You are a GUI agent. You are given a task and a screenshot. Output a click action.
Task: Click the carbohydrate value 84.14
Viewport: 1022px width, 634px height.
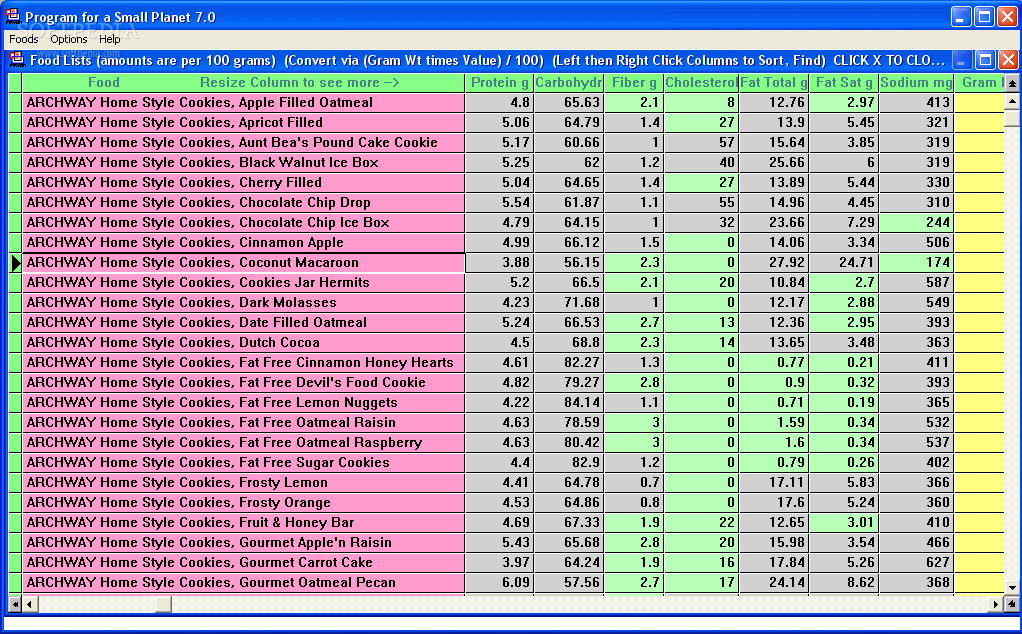pos(568,402)
